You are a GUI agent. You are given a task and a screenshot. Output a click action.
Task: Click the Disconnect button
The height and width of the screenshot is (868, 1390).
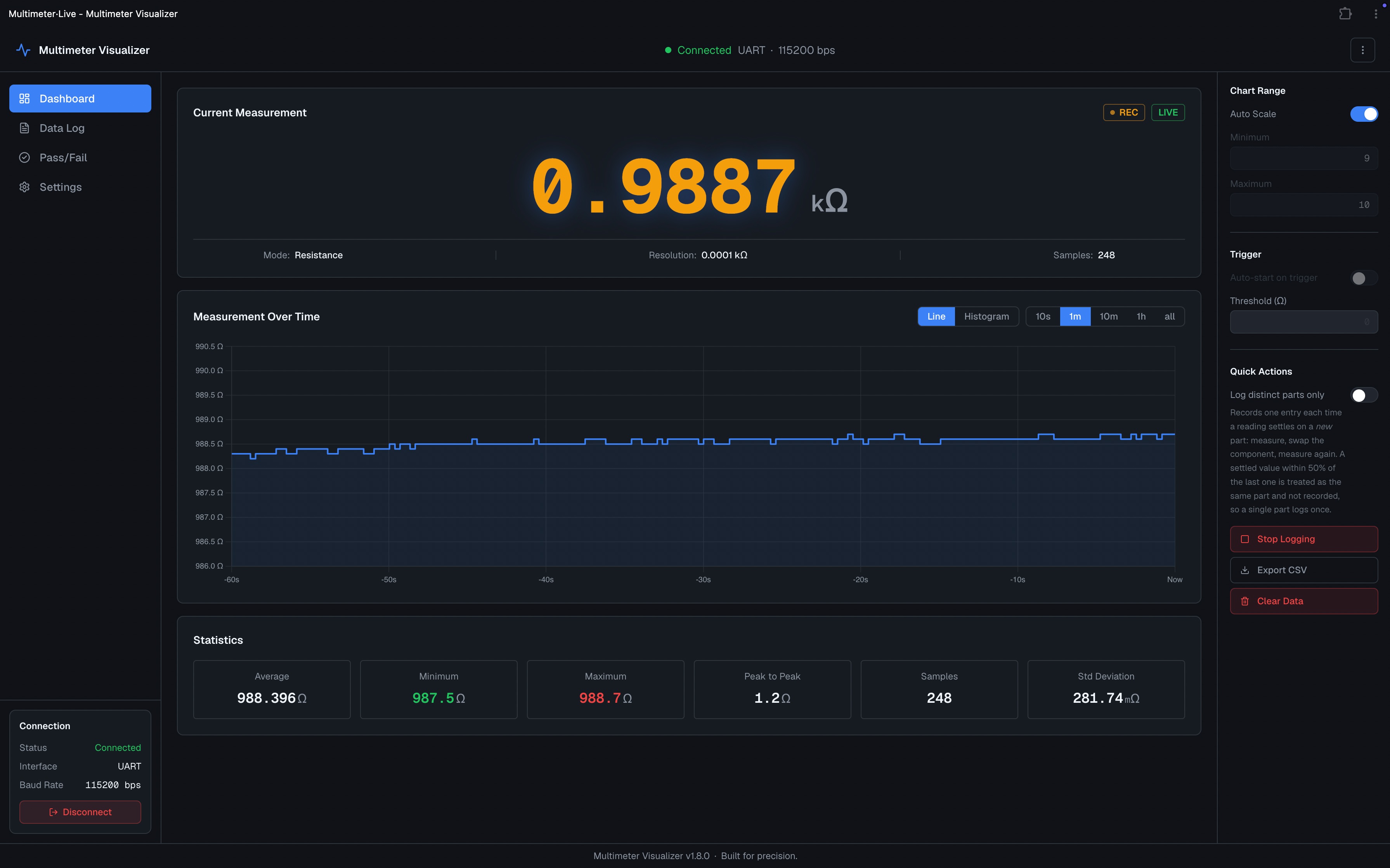pos(80,812)
